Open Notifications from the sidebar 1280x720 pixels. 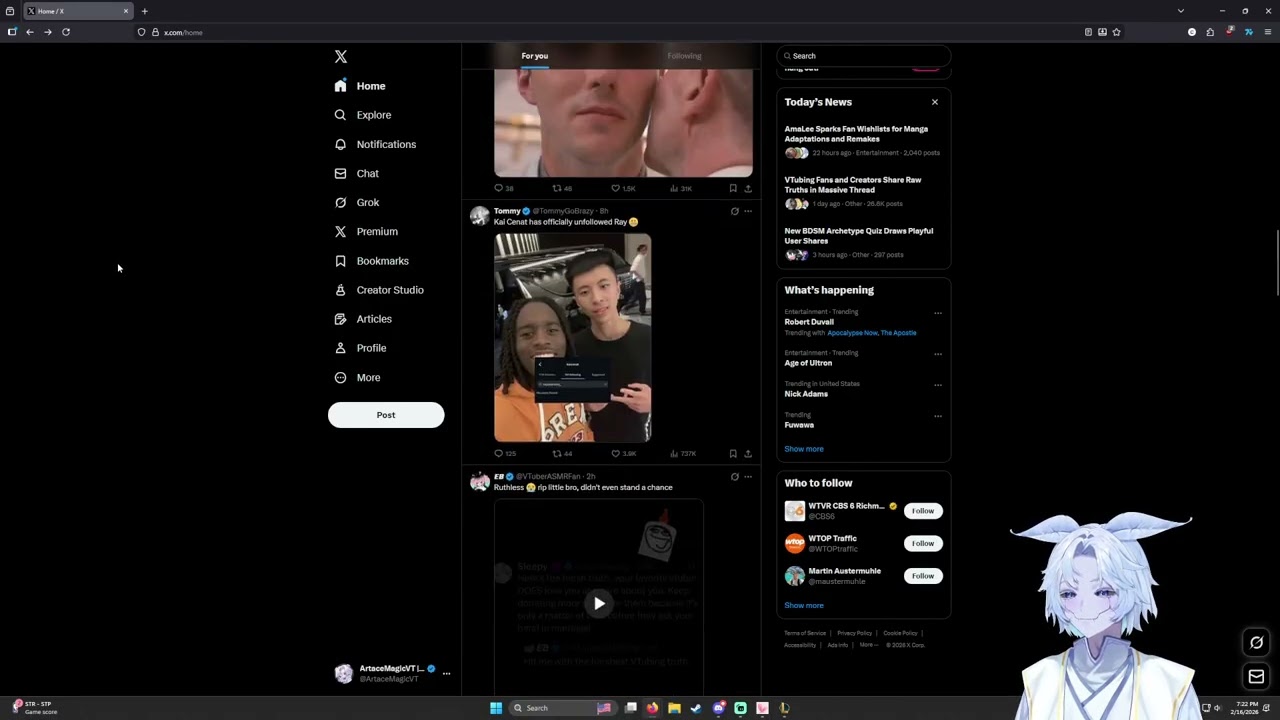click(x=376, y=144)
